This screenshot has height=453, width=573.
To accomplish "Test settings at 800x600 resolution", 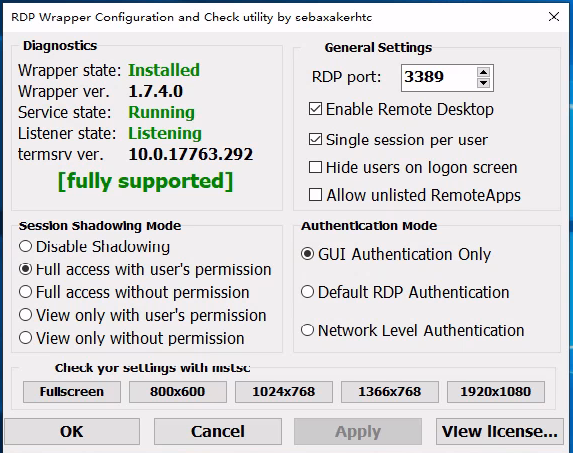I will pyautogui.click(x=178, y=392).
